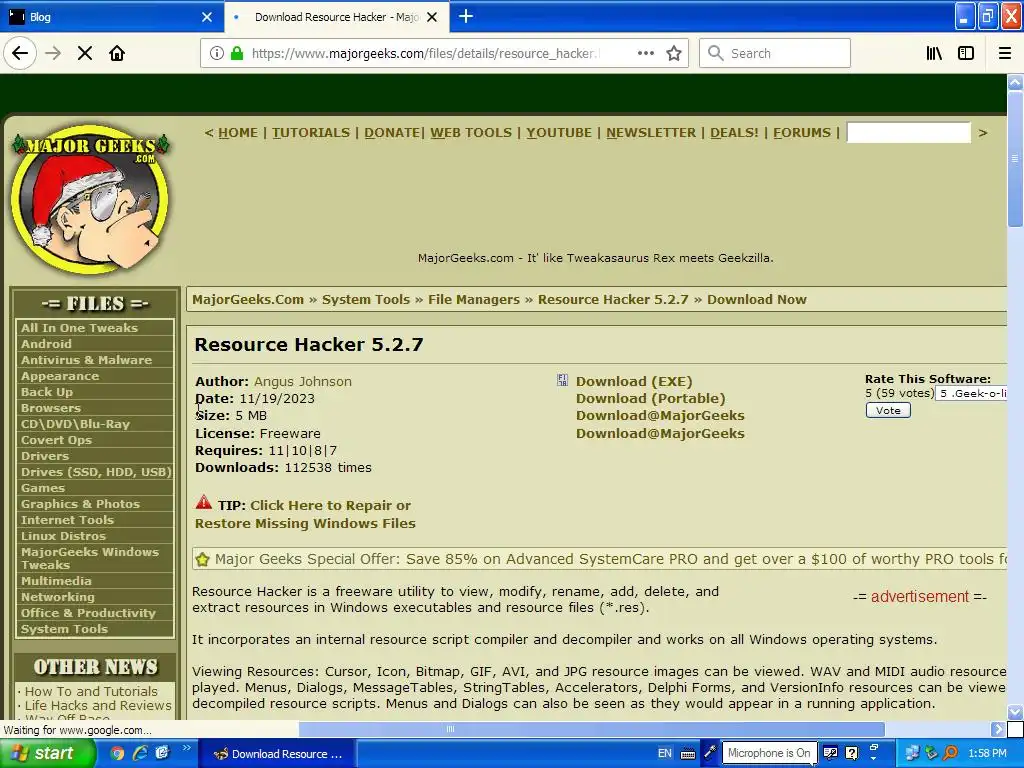Select the Download Resource Hacker tab

pos(336,17)
